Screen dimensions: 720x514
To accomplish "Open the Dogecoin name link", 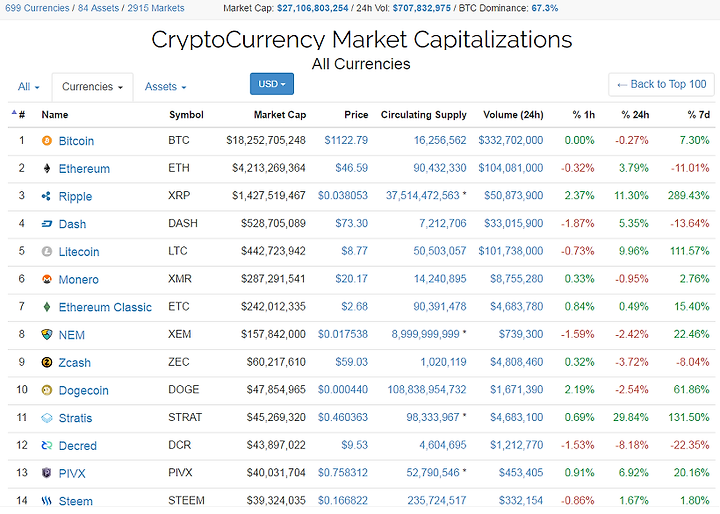I will (x=84, y=390).
